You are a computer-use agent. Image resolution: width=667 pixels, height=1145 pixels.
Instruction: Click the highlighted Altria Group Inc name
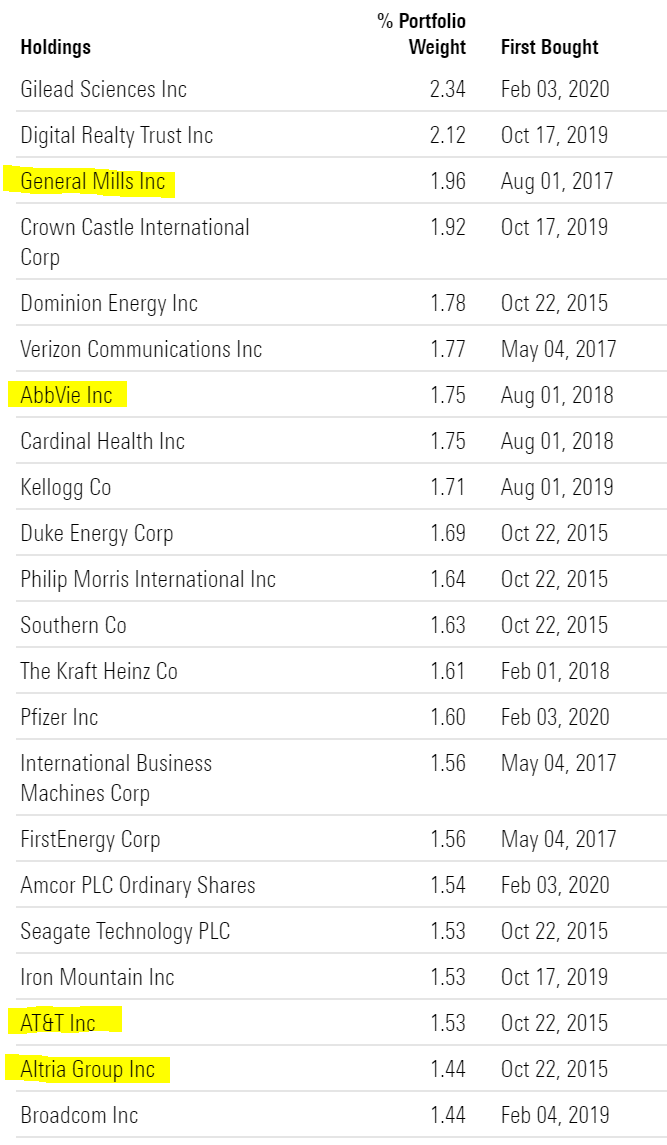point(88,1069)
